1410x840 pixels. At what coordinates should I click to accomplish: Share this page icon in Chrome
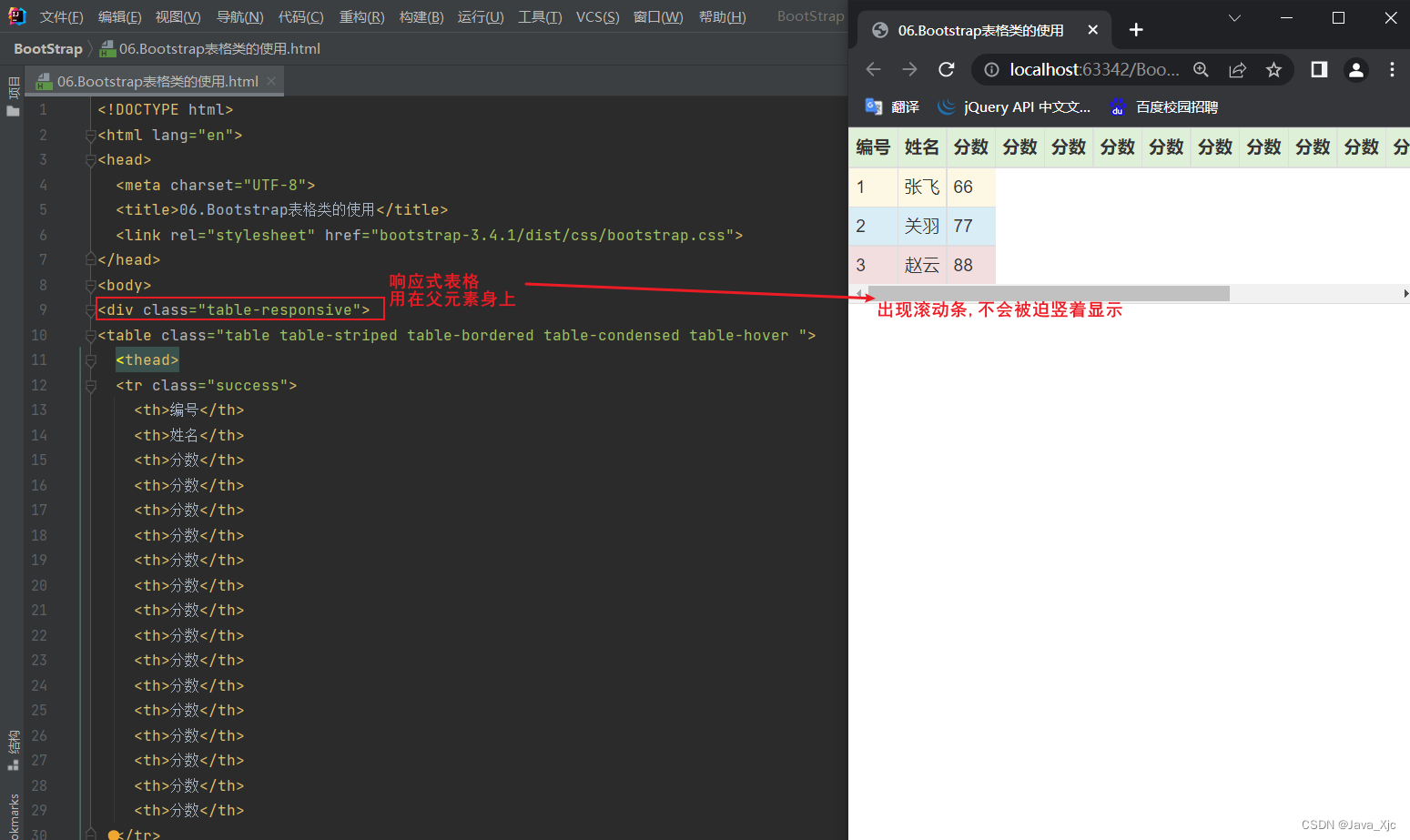point(1237,69)
